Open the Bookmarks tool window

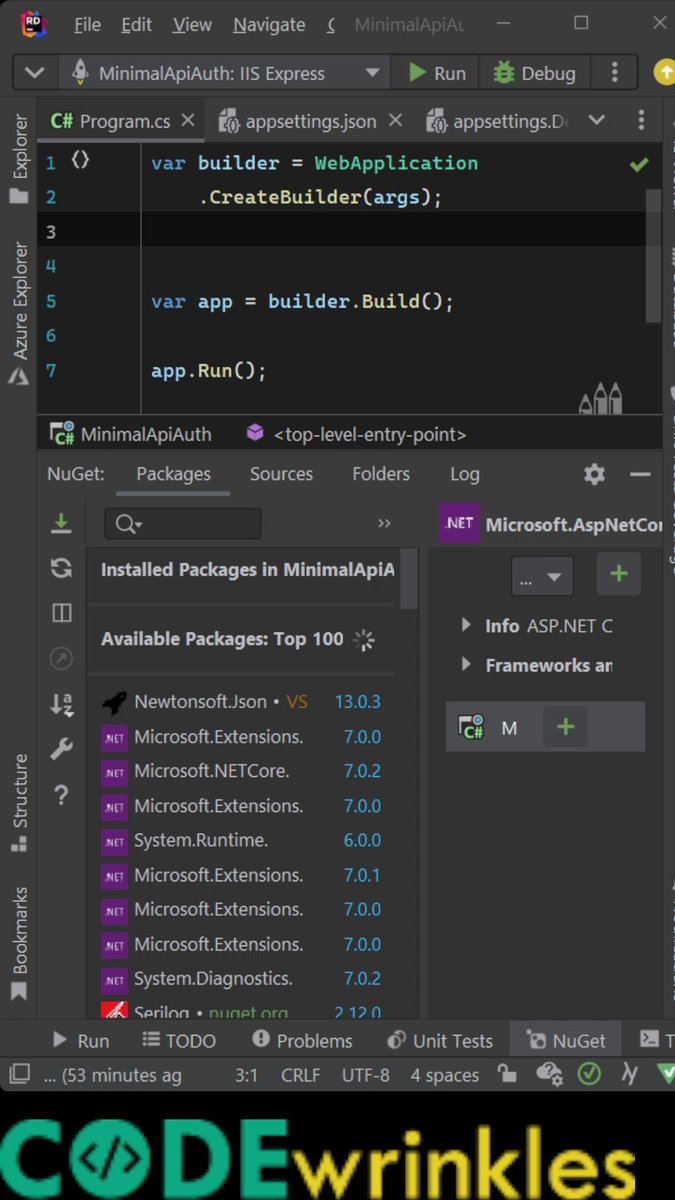19,944
